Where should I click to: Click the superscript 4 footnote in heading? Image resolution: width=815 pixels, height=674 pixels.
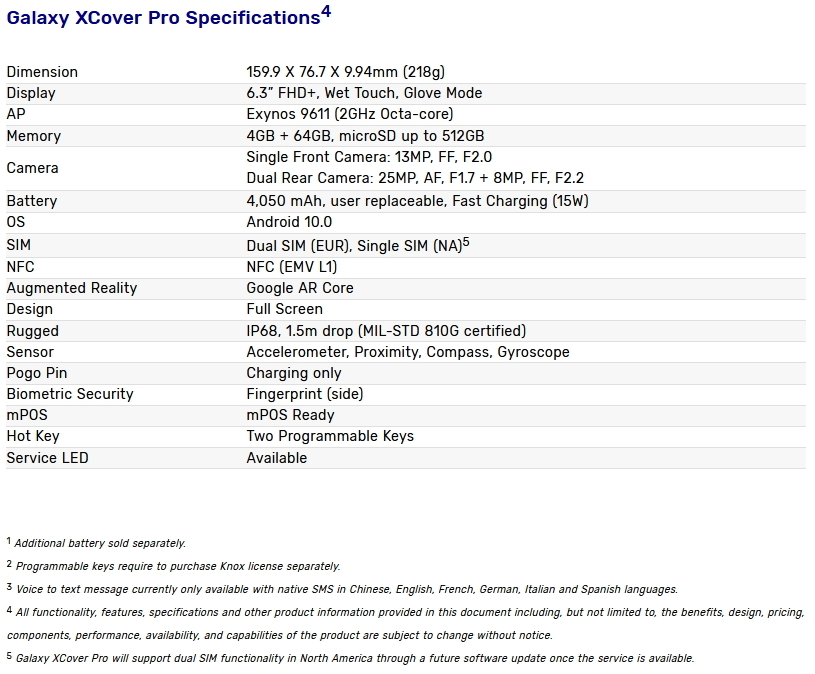coord(326,12)
